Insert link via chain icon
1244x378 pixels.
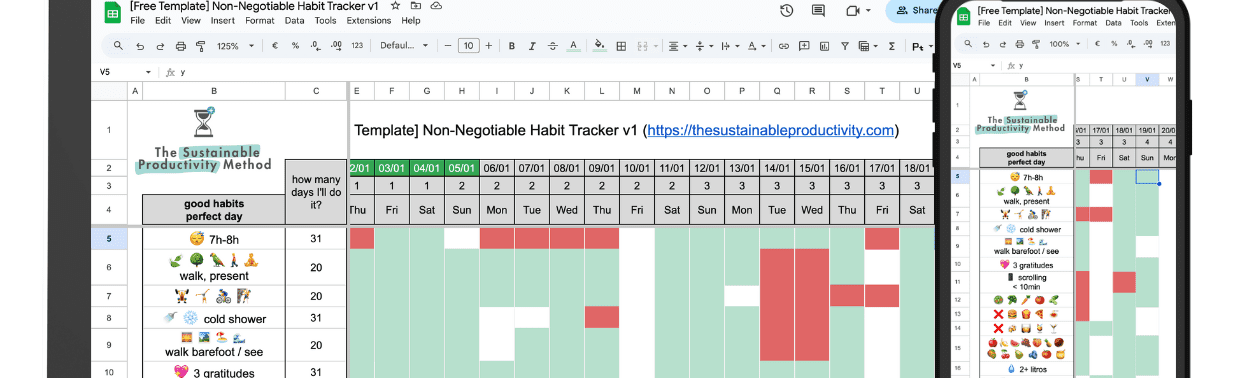pyautogui.click(x=784, y=46)
